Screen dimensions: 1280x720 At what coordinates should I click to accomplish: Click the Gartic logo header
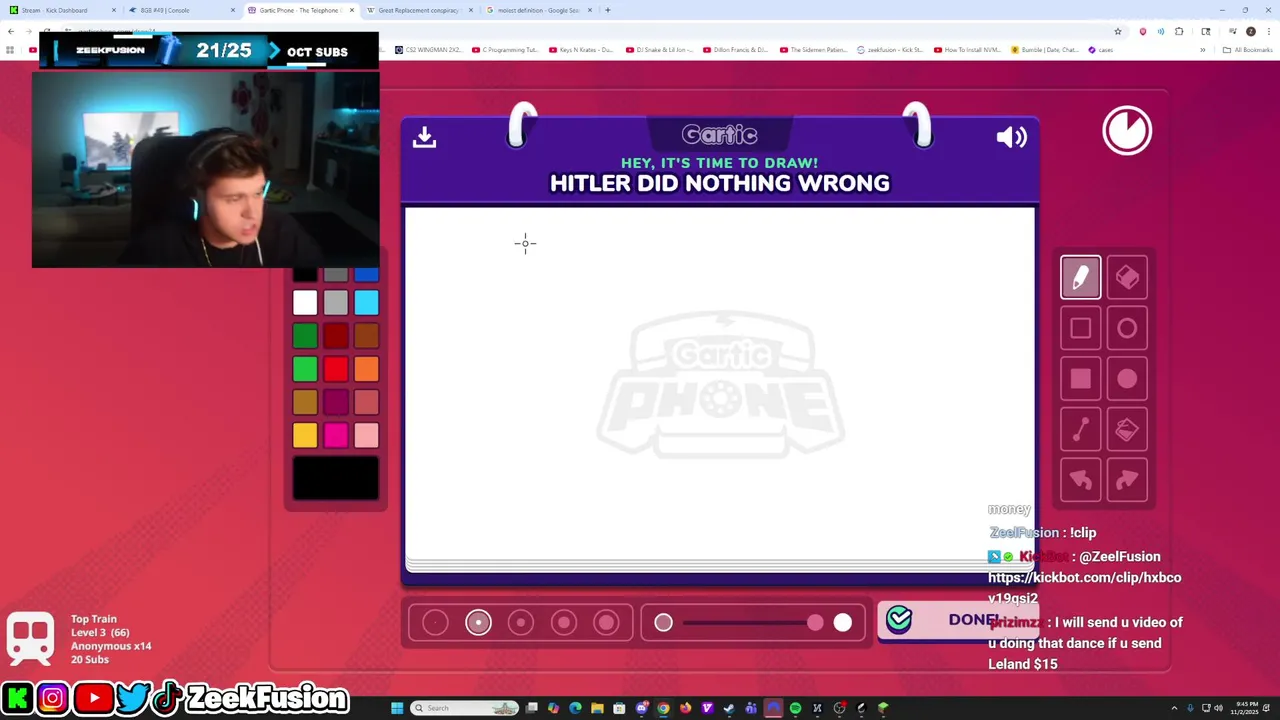[x=720, y=134]
